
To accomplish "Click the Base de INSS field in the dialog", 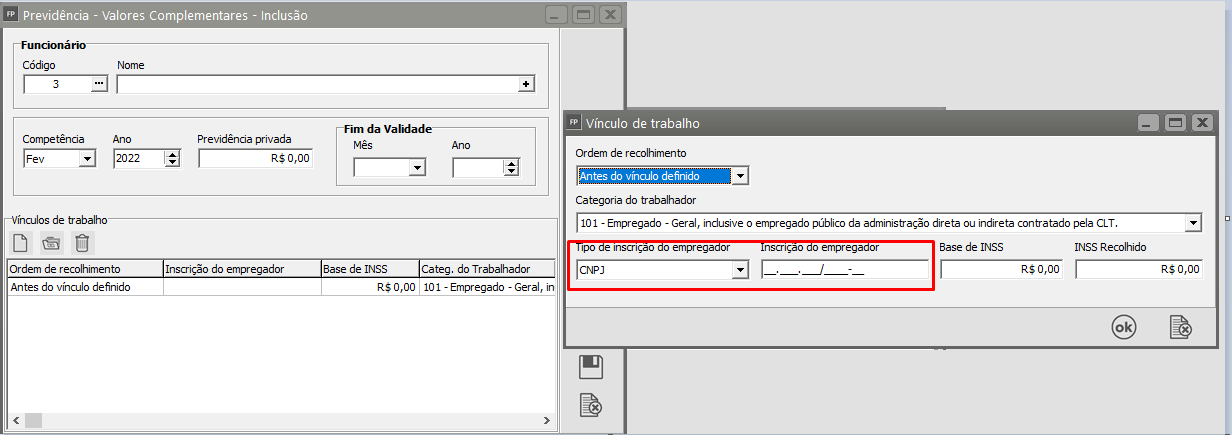I will (1001, 269).
